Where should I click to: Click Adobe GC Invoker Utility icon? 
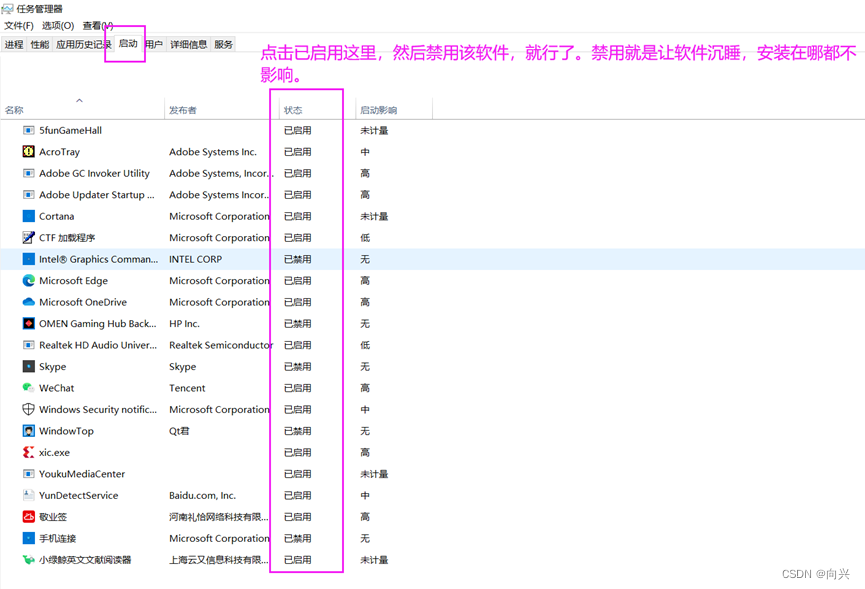[x=28, y=173]
